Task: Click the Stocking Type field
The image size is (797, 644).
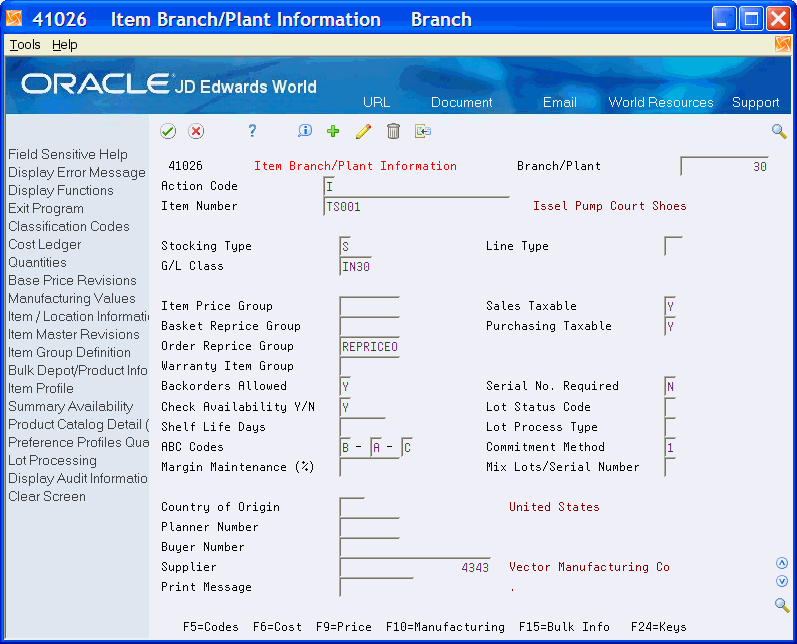Action: point(345,247)
